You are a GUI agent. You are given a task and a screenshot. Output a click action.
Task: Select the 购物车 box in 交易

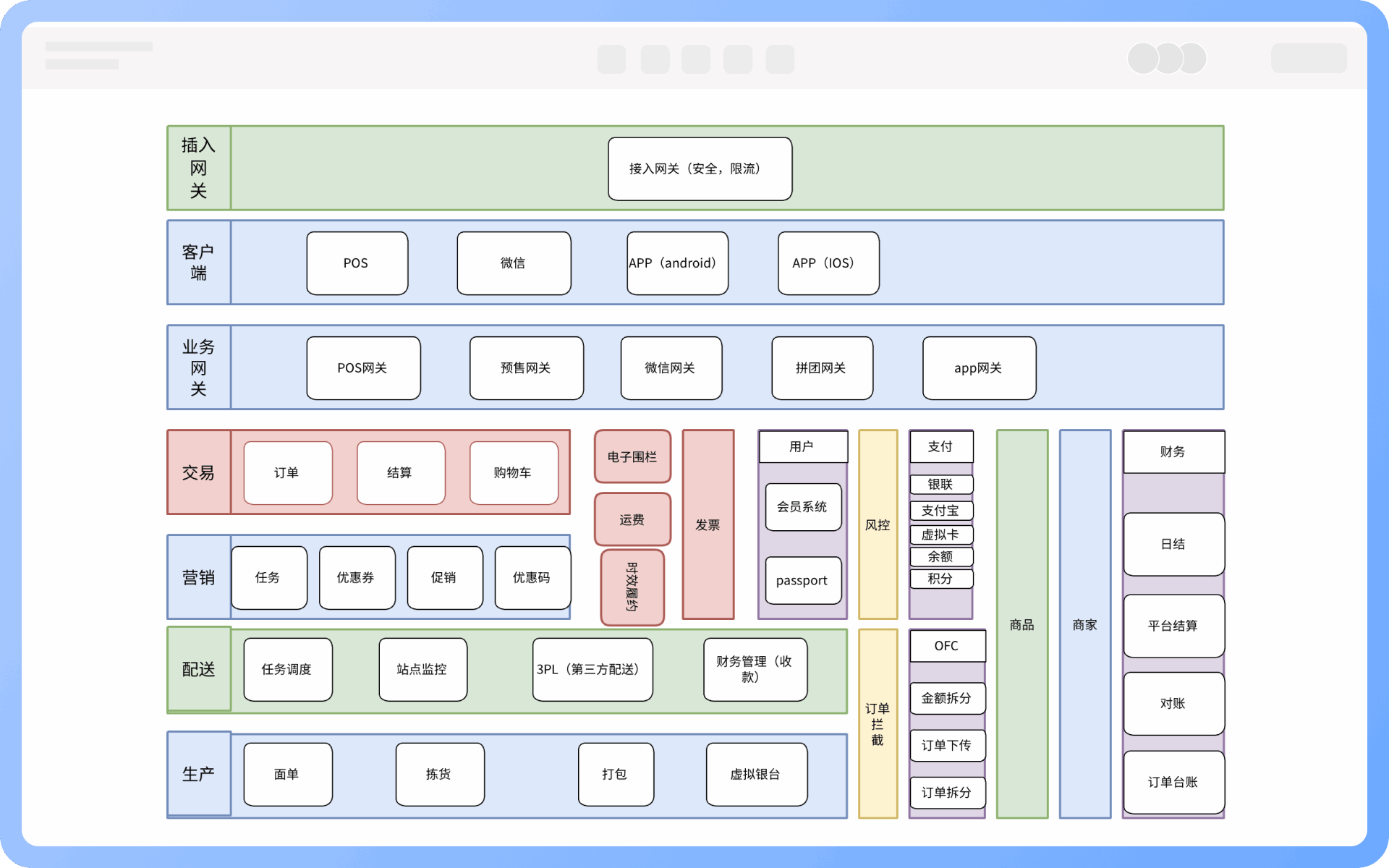[x=514, y=473]
